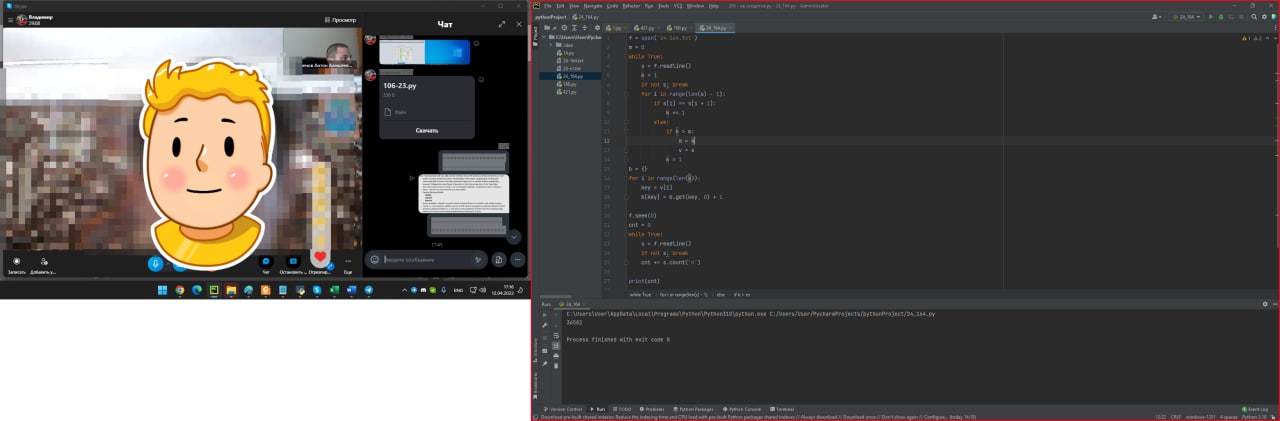Change the windows-1251 file encoding in the status bar
The image size is (1280, 421).
point(1199,416)
